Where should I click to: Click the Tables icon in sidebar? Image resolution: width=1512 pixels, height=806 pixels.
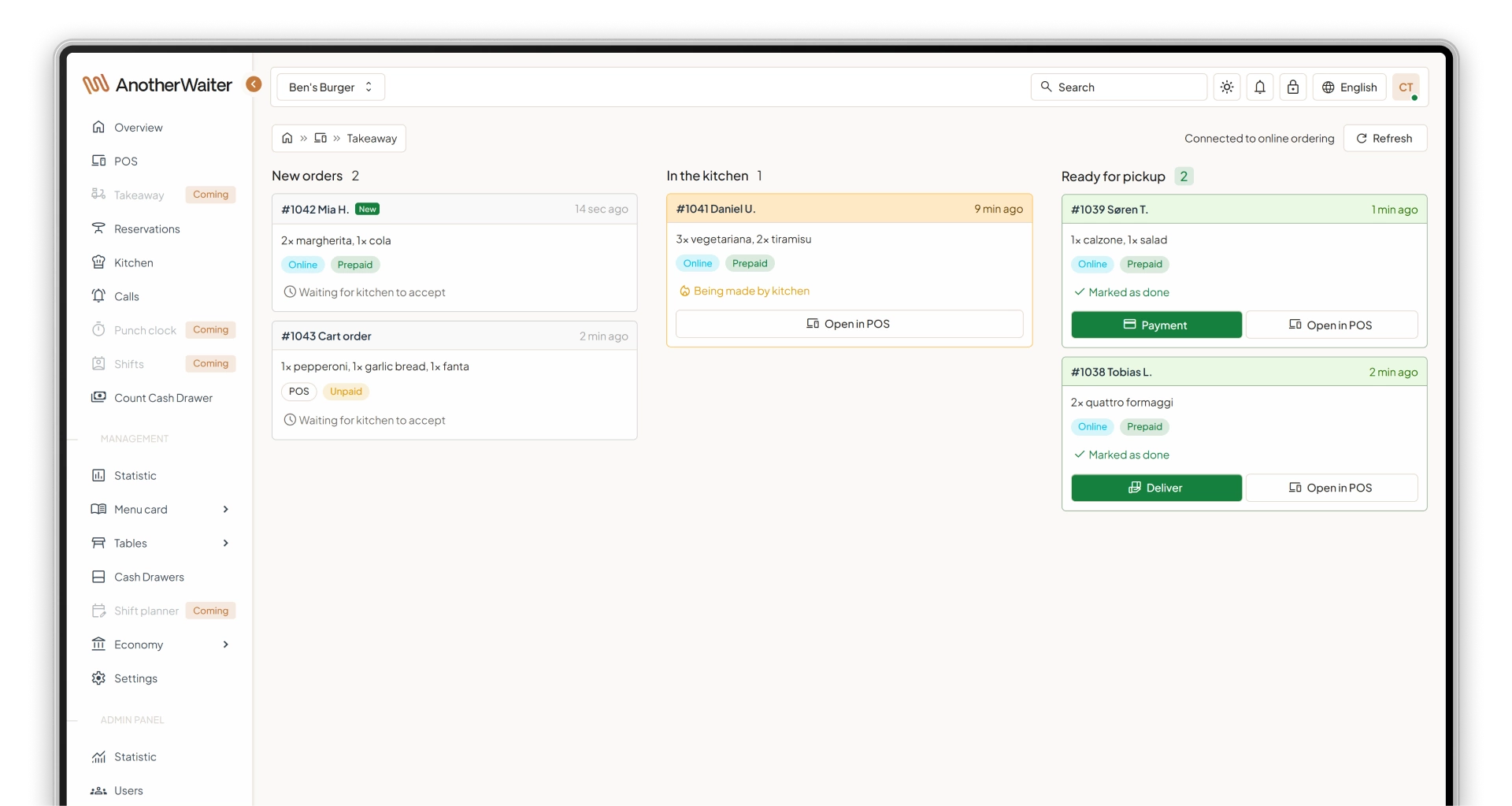[x=98, y=544]
